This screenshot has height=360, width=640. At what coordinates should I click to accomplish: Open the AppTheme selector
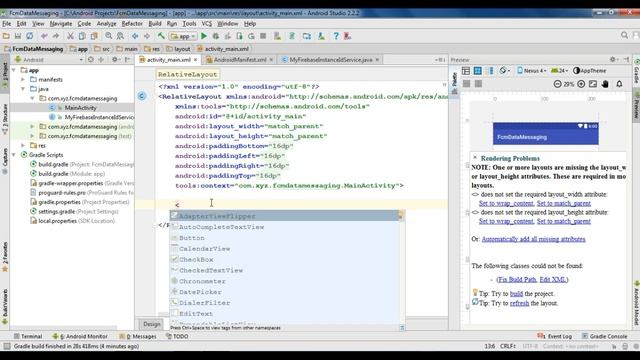pyautogui.click(x=589, y=71)
